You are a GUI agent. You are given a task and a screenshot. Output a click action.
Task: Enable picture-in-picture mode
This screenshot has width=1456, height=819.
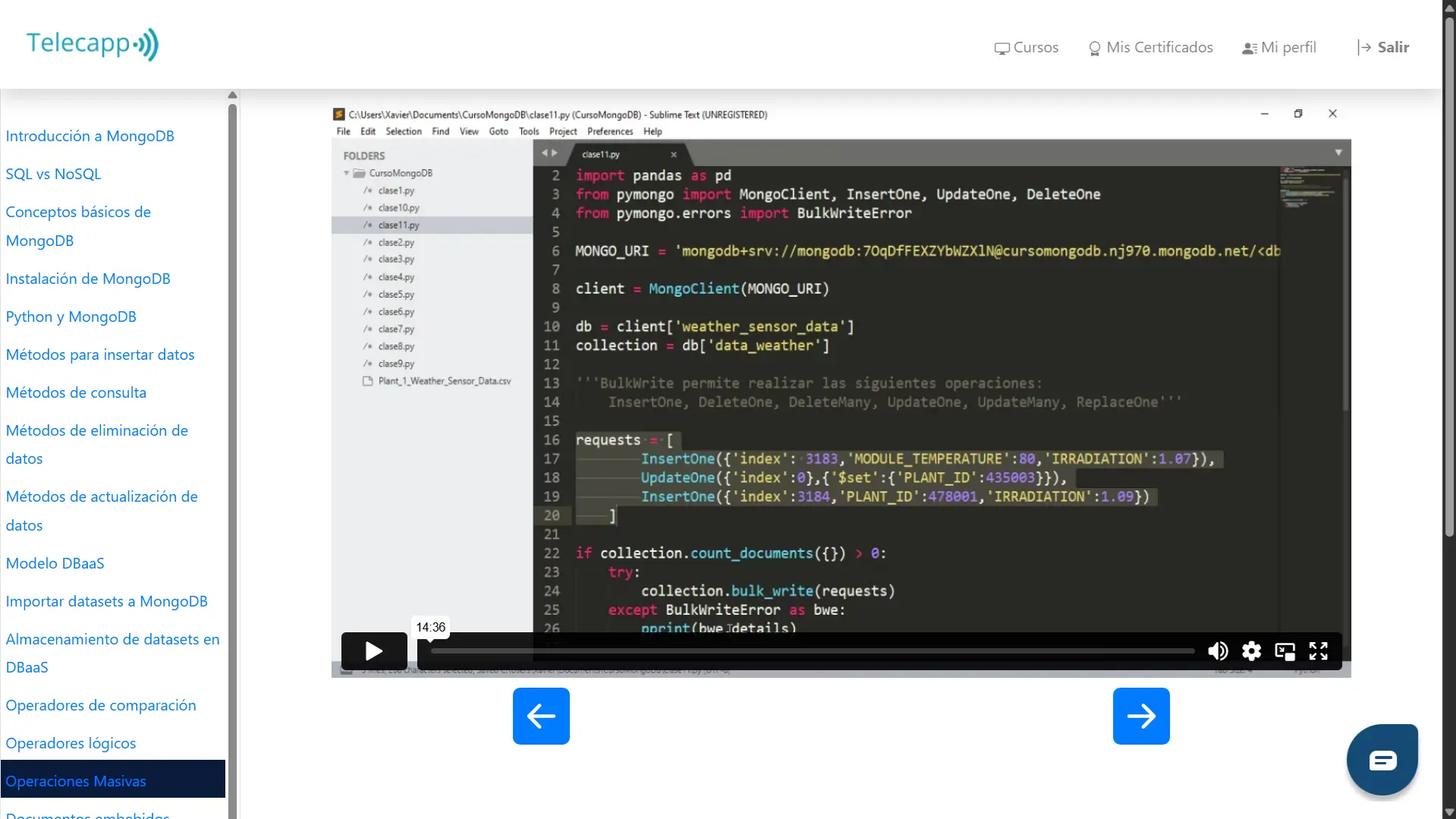coord(1285,650)
